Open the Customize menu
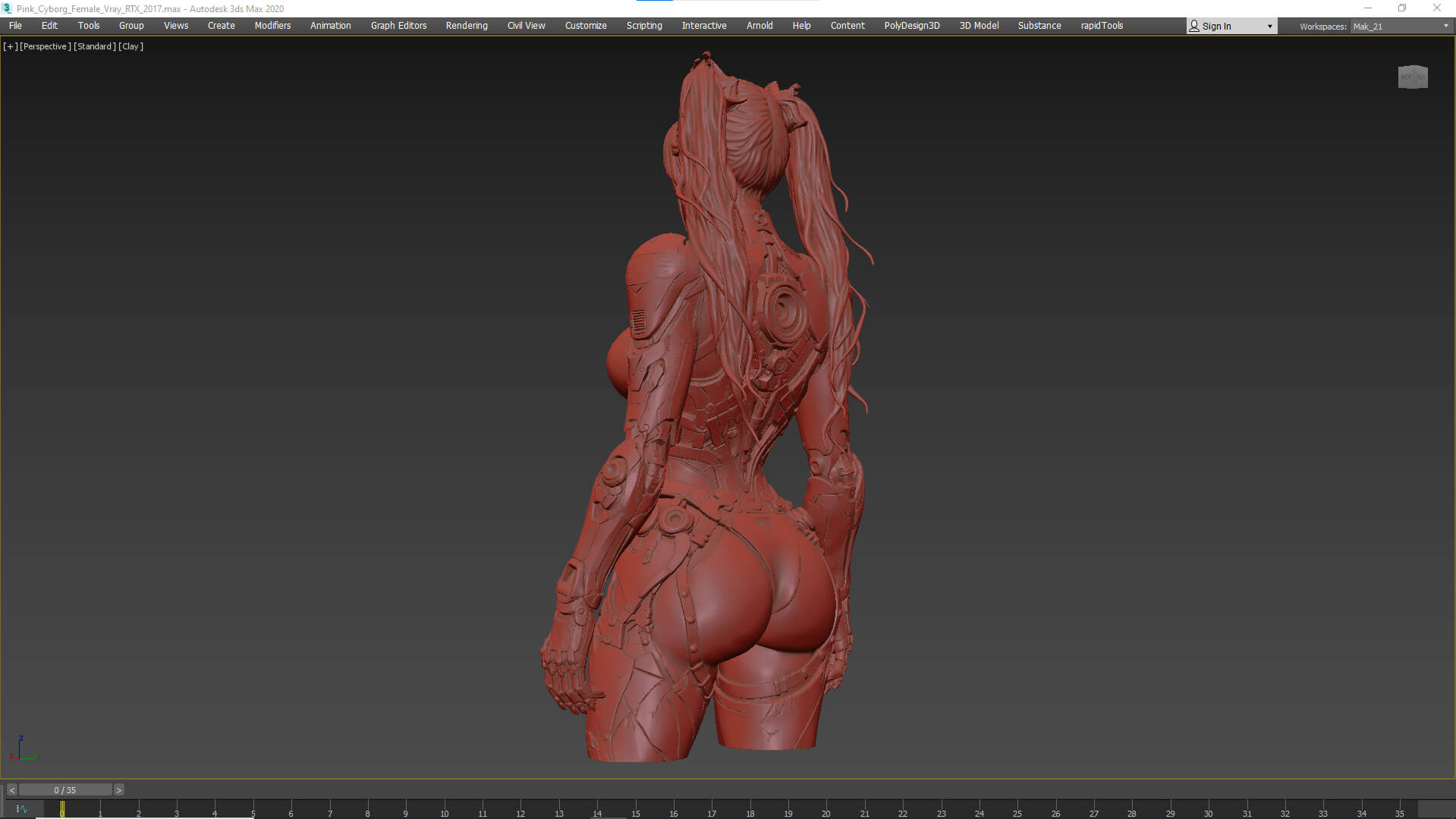This screenshot has width=1456, height=819. tap(586, 26)
